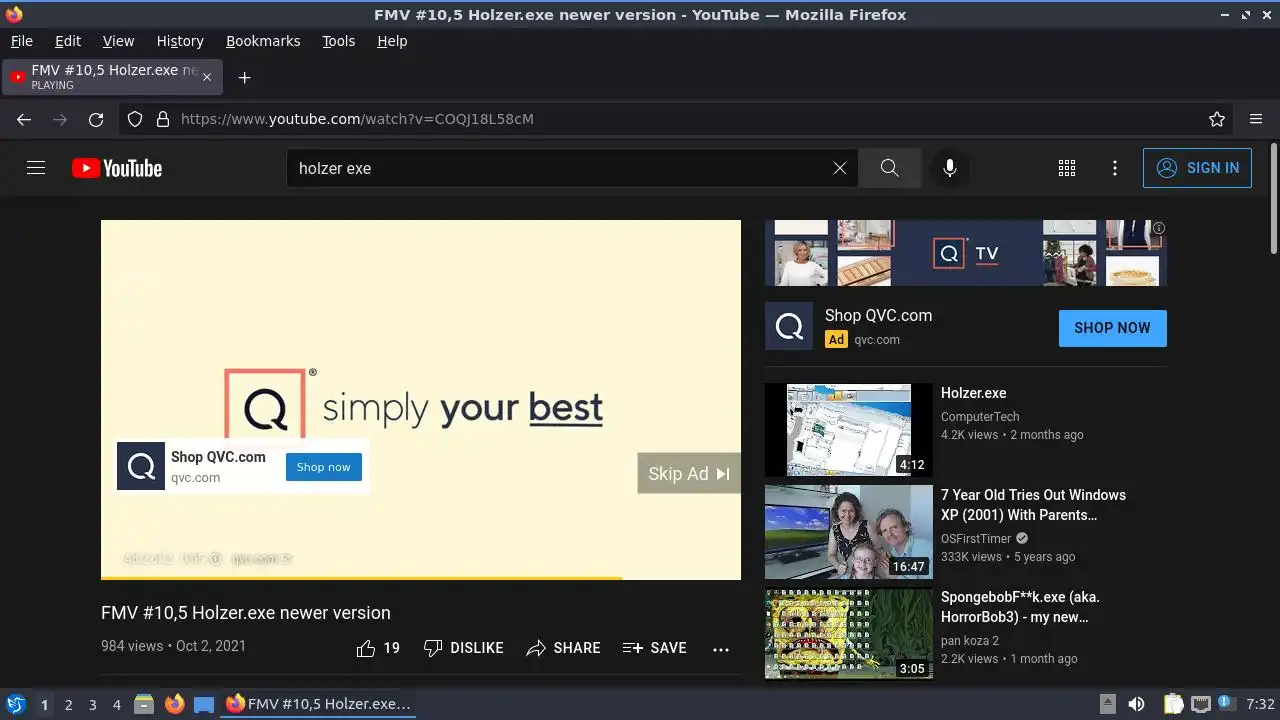Screen dimensions: 1280x720
Task: Click the SHOP NOW sidebar button
Action: 1112,328
